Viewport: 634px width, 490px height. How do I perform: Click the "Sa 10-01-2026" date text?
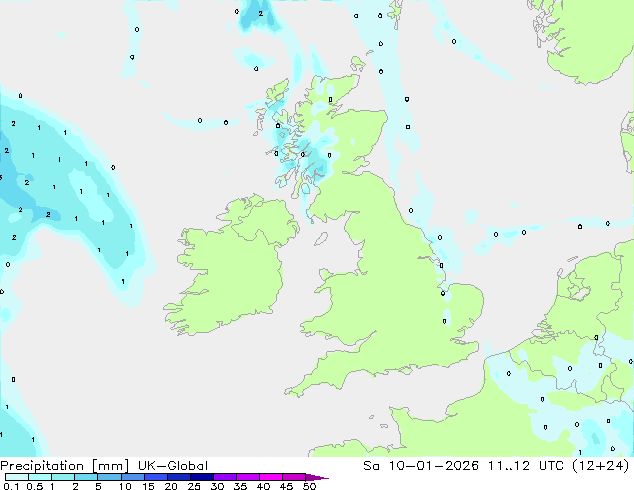[421, 466]
